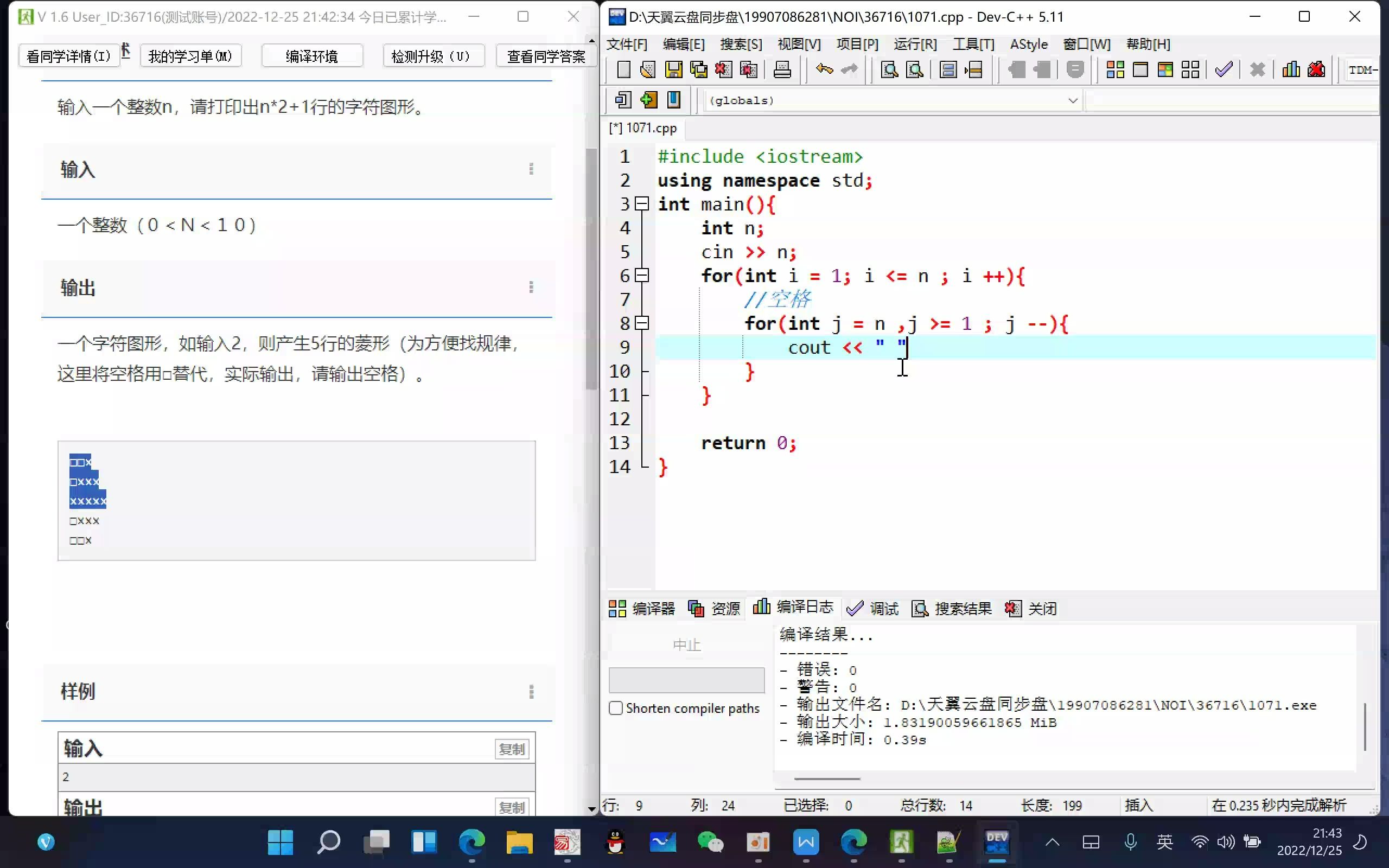
Task: Toggle the Shorten compiler paths checkbox
Action: 617,708
